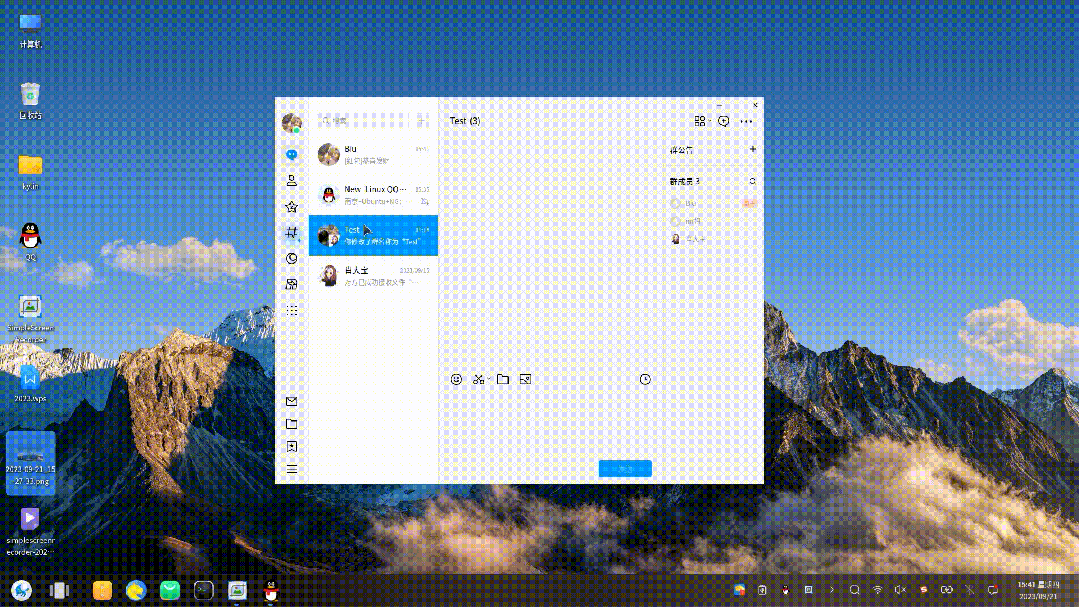This screenshot has height=607, width=1079.
Task: Open the hamburger main menu at sidebar bottom
Action: point(292,469)
